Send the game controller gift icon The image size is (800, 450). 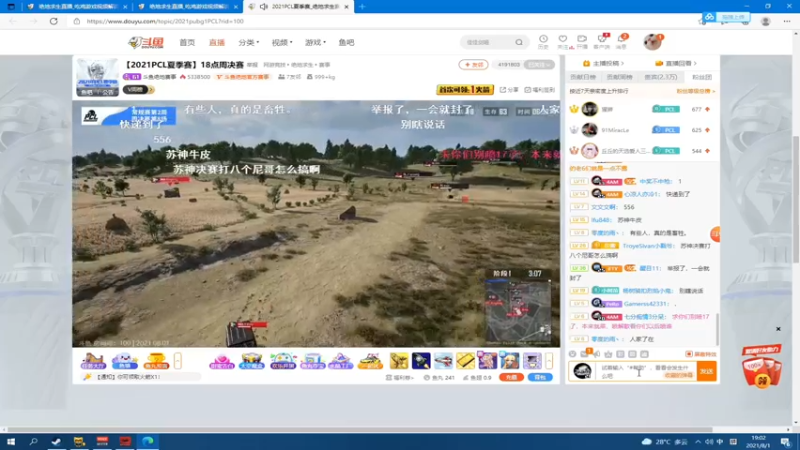point(283,361)
